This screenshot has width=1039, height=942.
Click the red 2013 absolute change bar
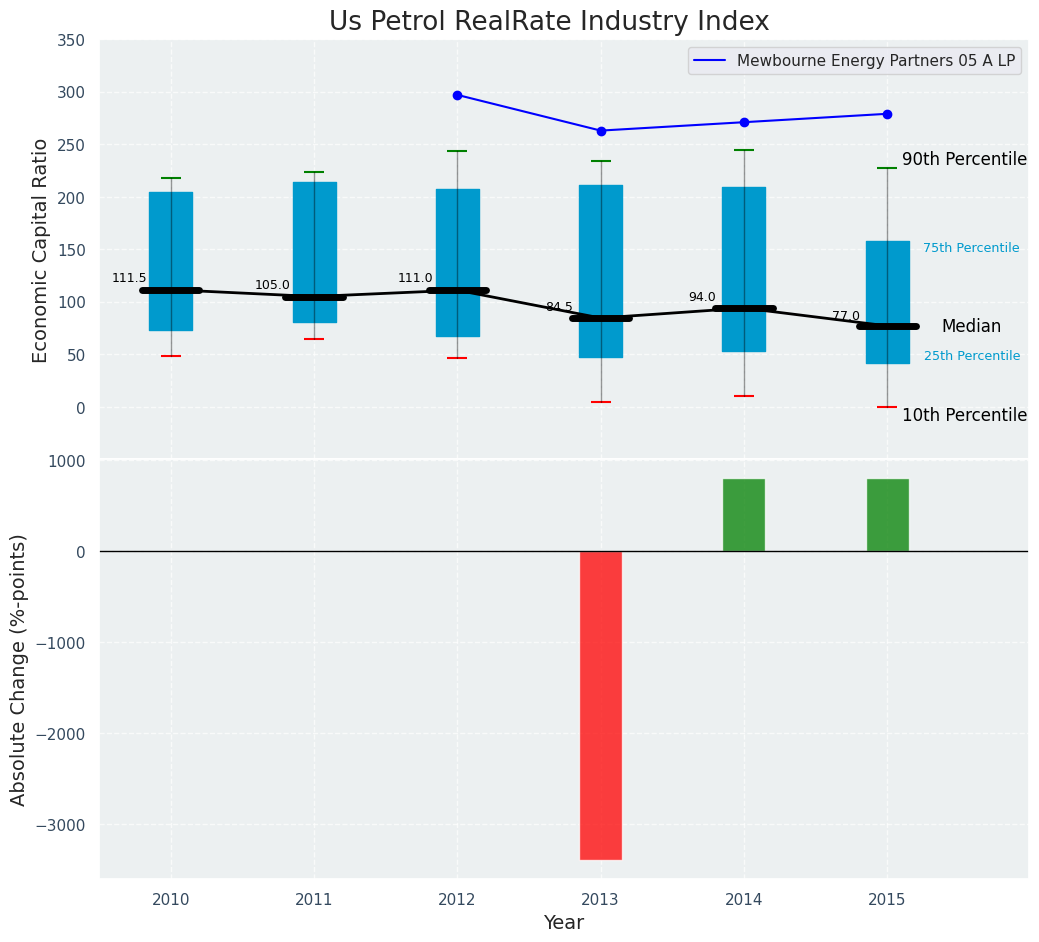click(x=601, y=705)
